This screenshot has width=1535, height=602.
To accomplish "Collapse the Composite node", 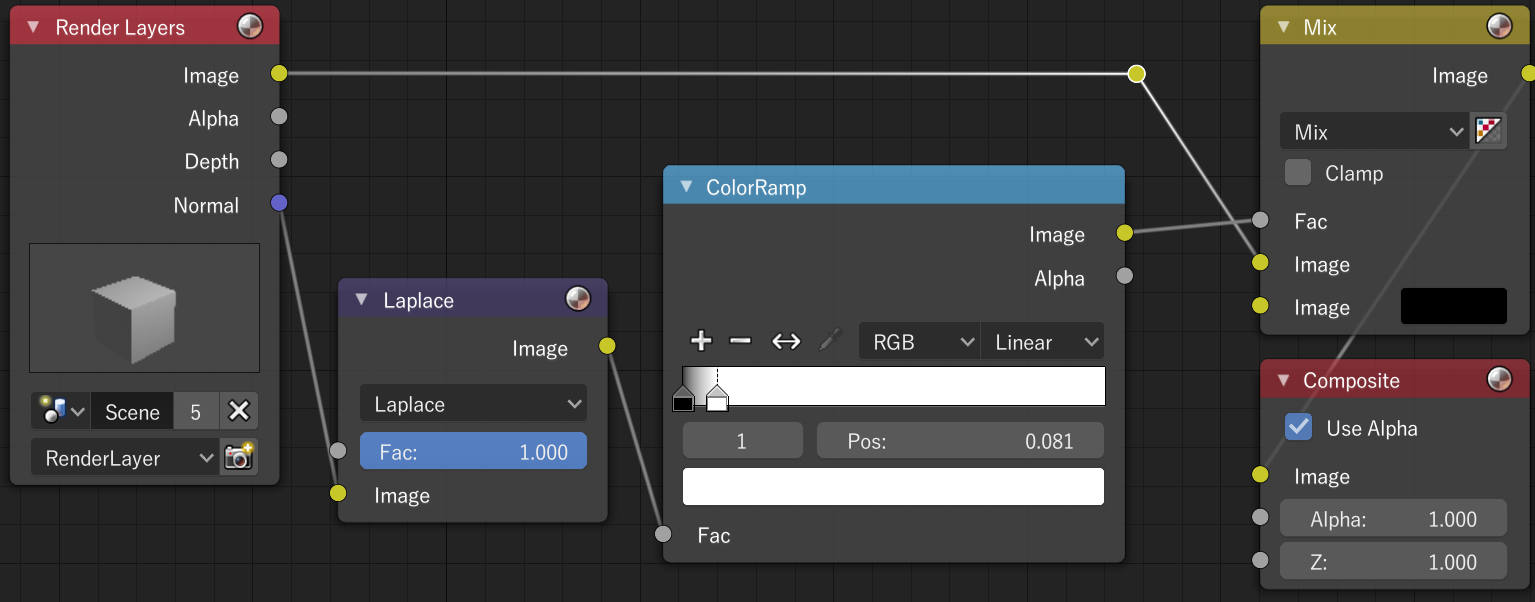I will 1284,380.
